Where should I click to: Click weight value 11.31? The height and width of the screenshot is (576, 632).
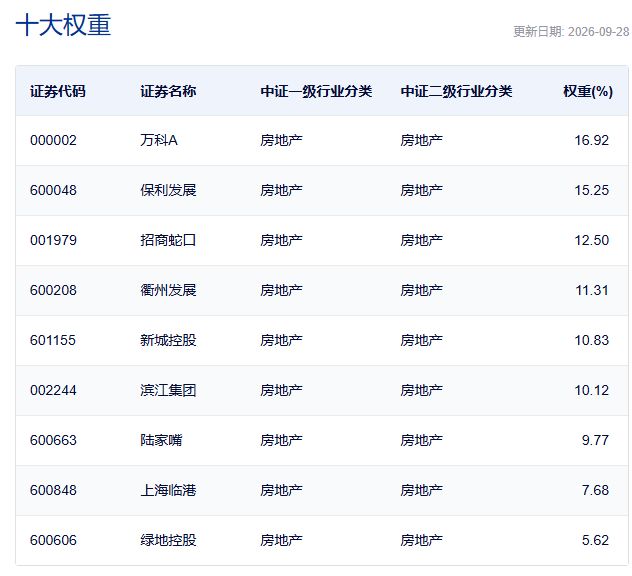(592, 290)
